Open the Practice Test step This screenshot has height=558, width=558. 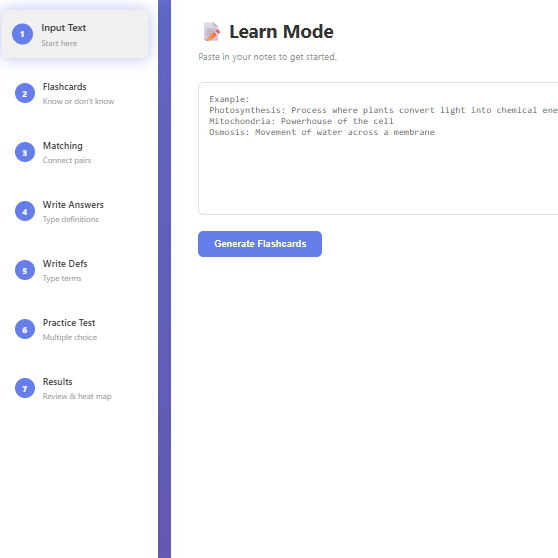pos(75,330)
